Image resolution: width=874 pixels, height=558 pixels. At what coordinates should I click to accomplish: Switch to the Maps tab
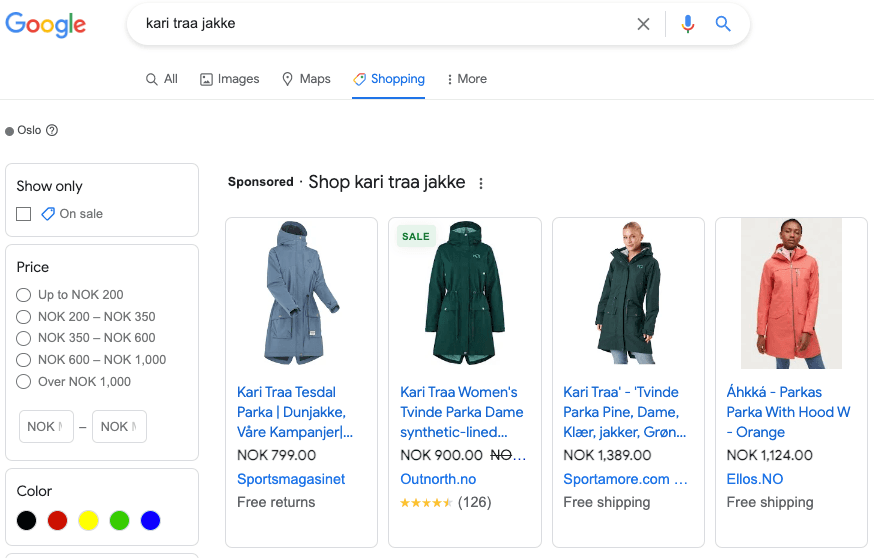(306, 79)
